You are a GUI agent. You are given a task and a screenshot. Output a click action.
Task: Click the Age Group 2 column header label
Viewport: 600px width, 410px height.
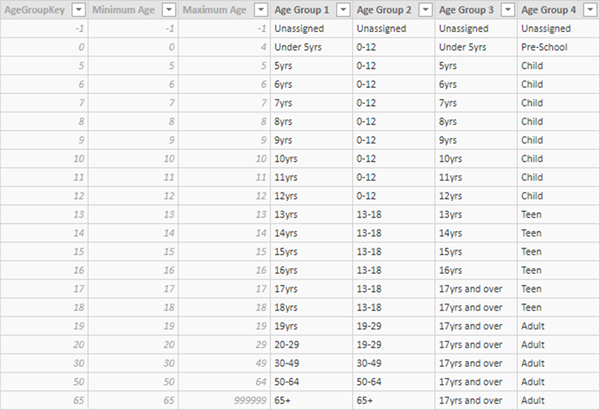(x=385, y=10)
